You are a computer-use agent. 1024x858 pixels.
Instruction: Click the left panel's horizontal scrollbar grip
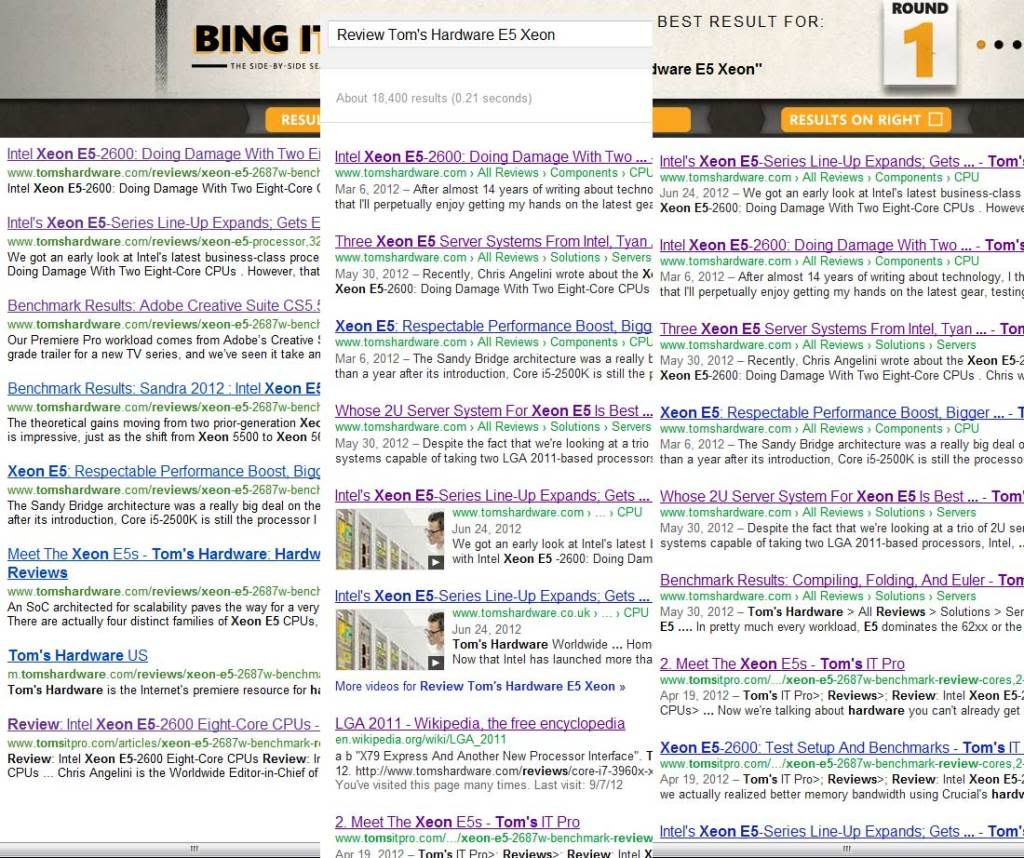[x=194, y=849]
